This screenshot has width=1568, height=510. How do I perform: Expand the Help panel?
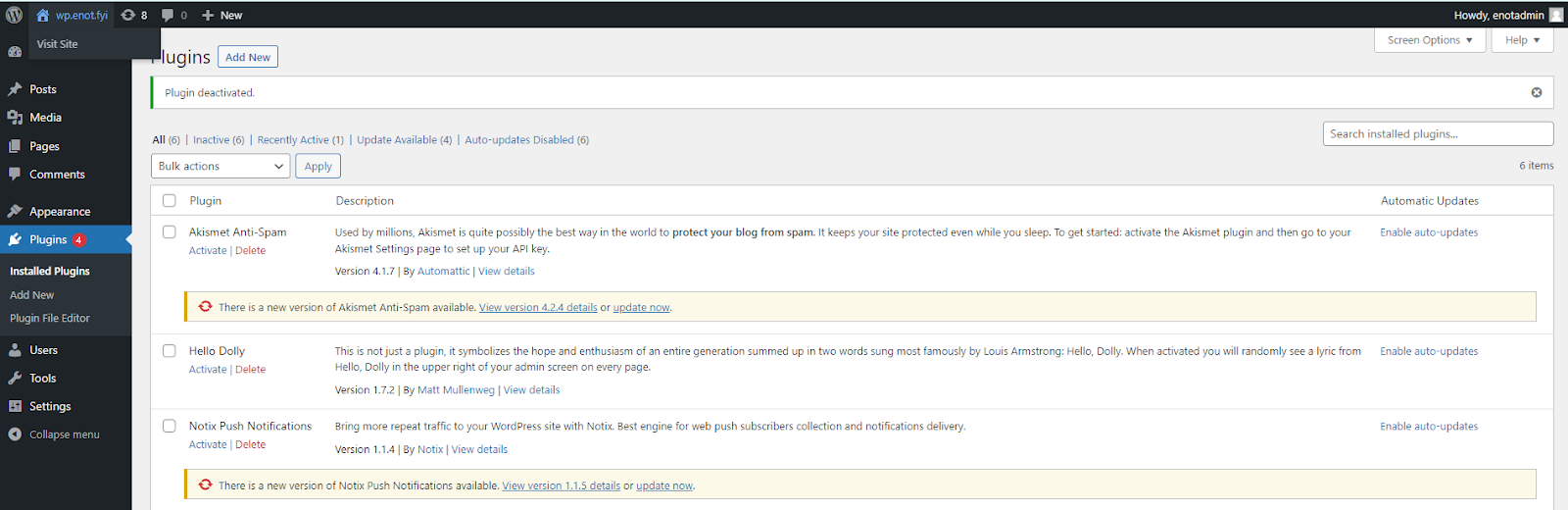1523,40
